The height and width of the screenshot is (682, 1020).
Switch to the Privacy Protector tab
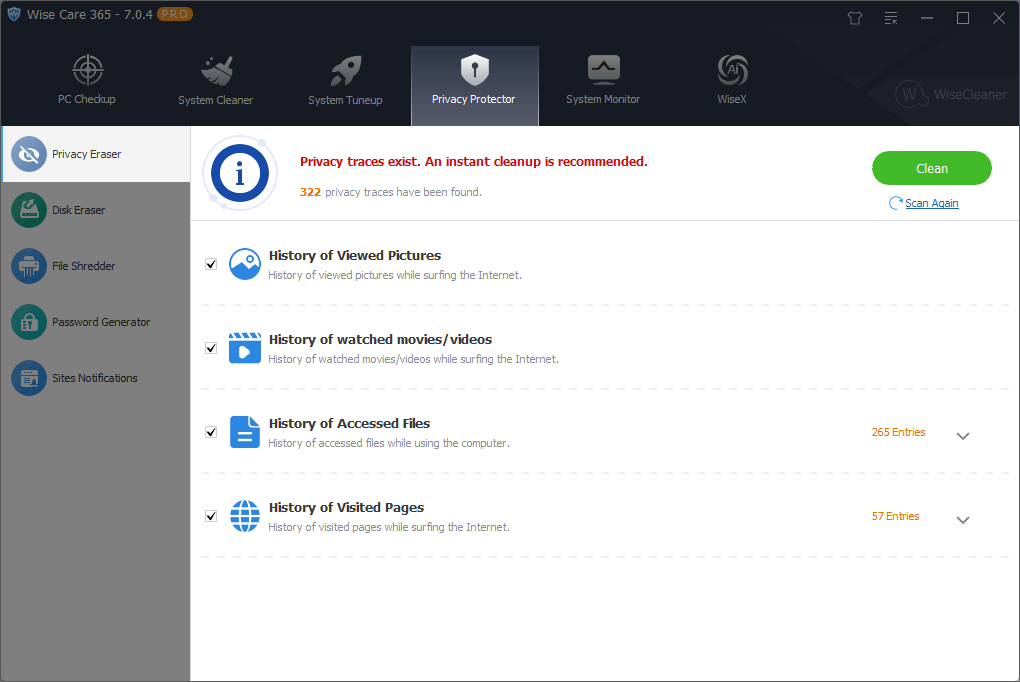[474, 80]
